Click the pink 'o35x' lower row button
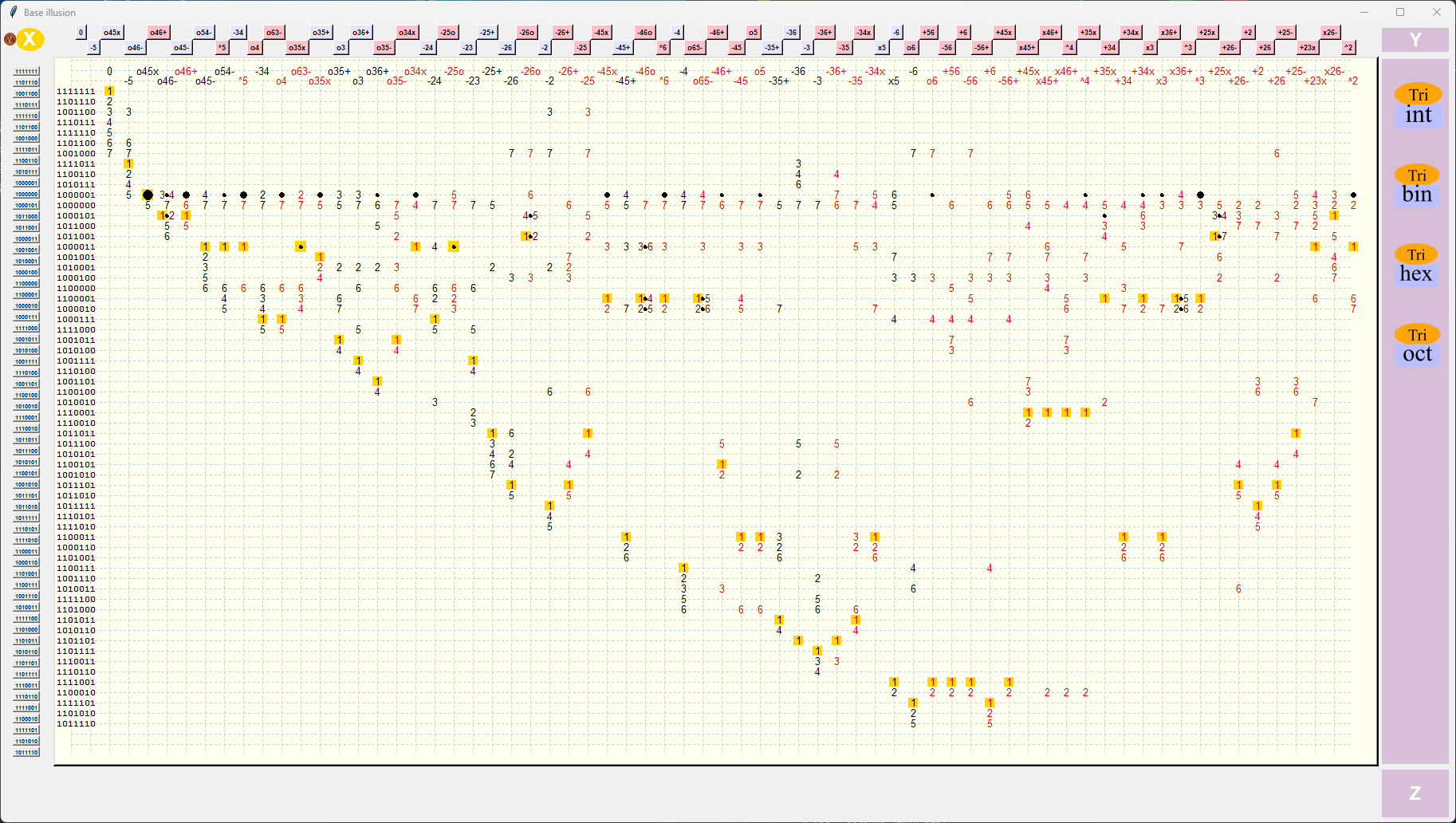 (x=297, y=47)
